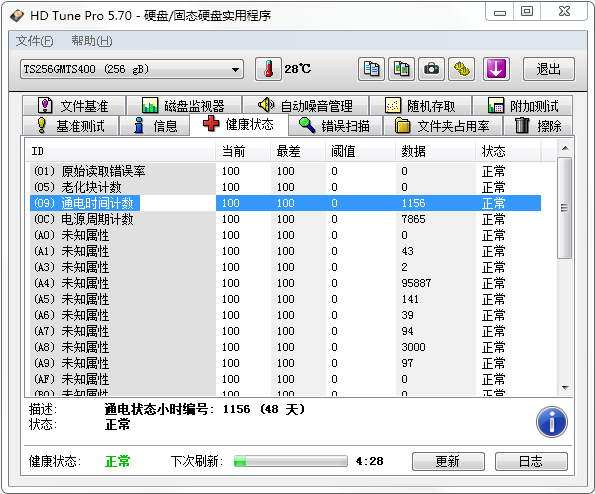Select row (01) 原始读取错误率
Image resolution: width=595 pixels, height=494 pixels.
click(x=285, y=171)
